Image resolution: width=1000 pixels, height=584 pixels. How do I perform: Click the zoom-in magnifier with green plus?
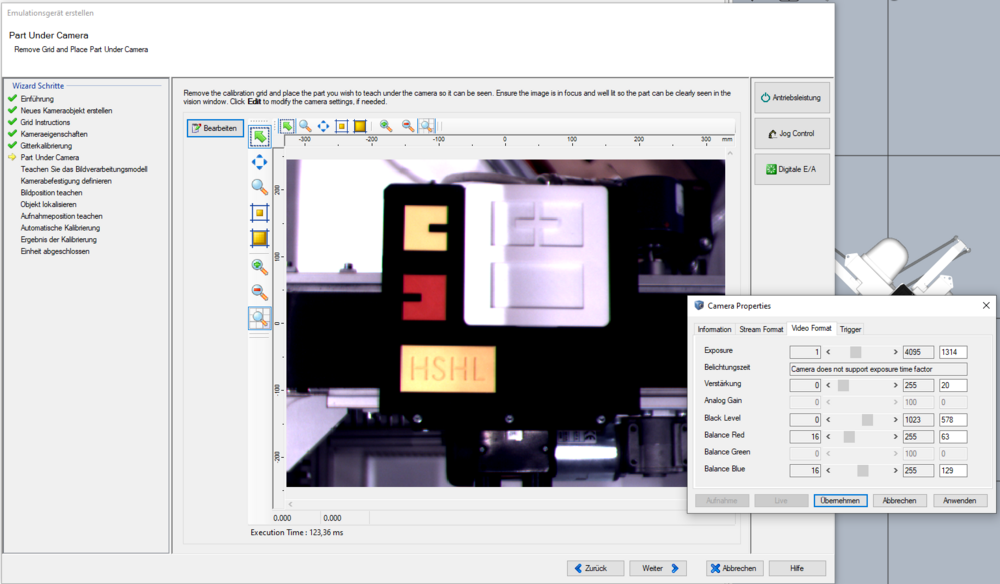click(x=259, y=267)
